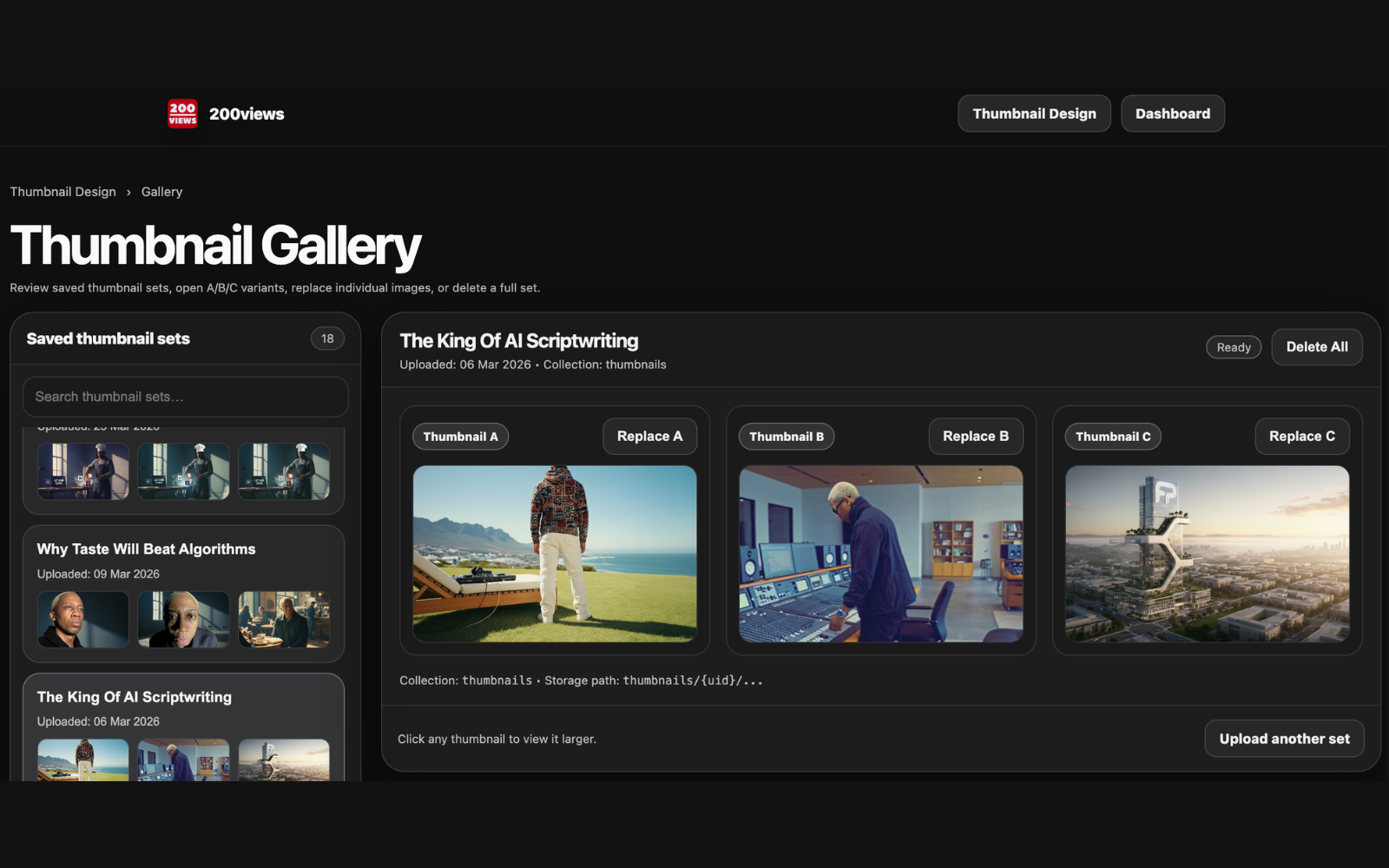Viewport: 1389px width, 868px height.
Task: Click the search thumbnail sets field
Action: click(185, 397)
